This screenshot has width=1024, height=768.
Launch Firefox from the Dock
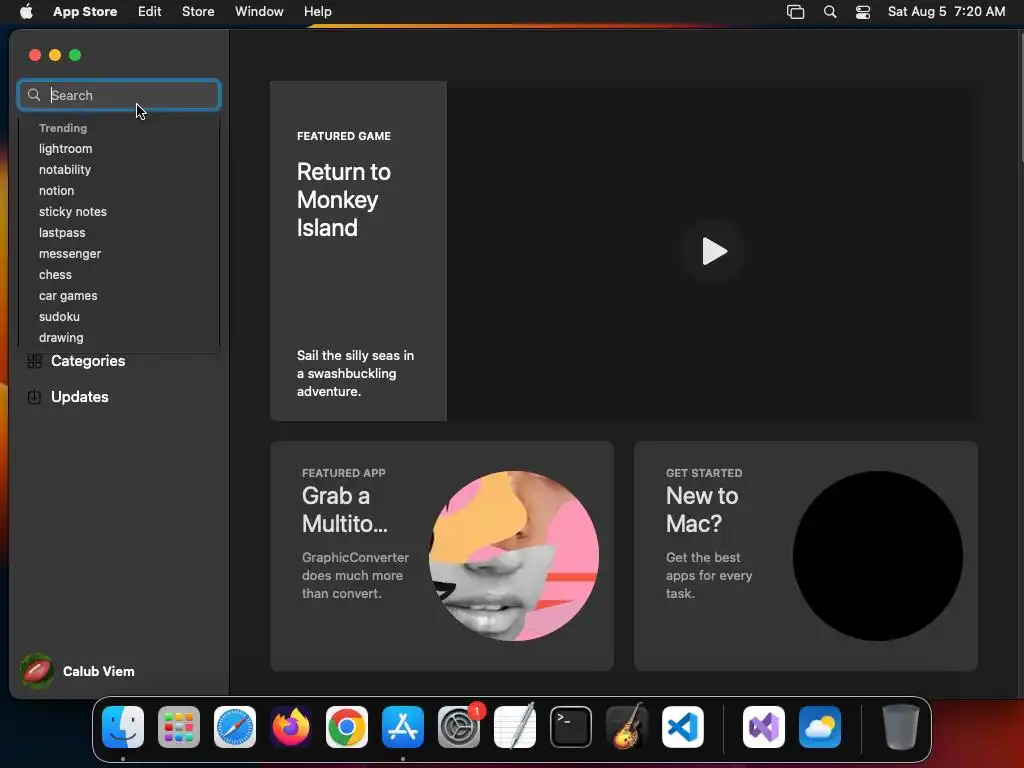tap(291, 727)
